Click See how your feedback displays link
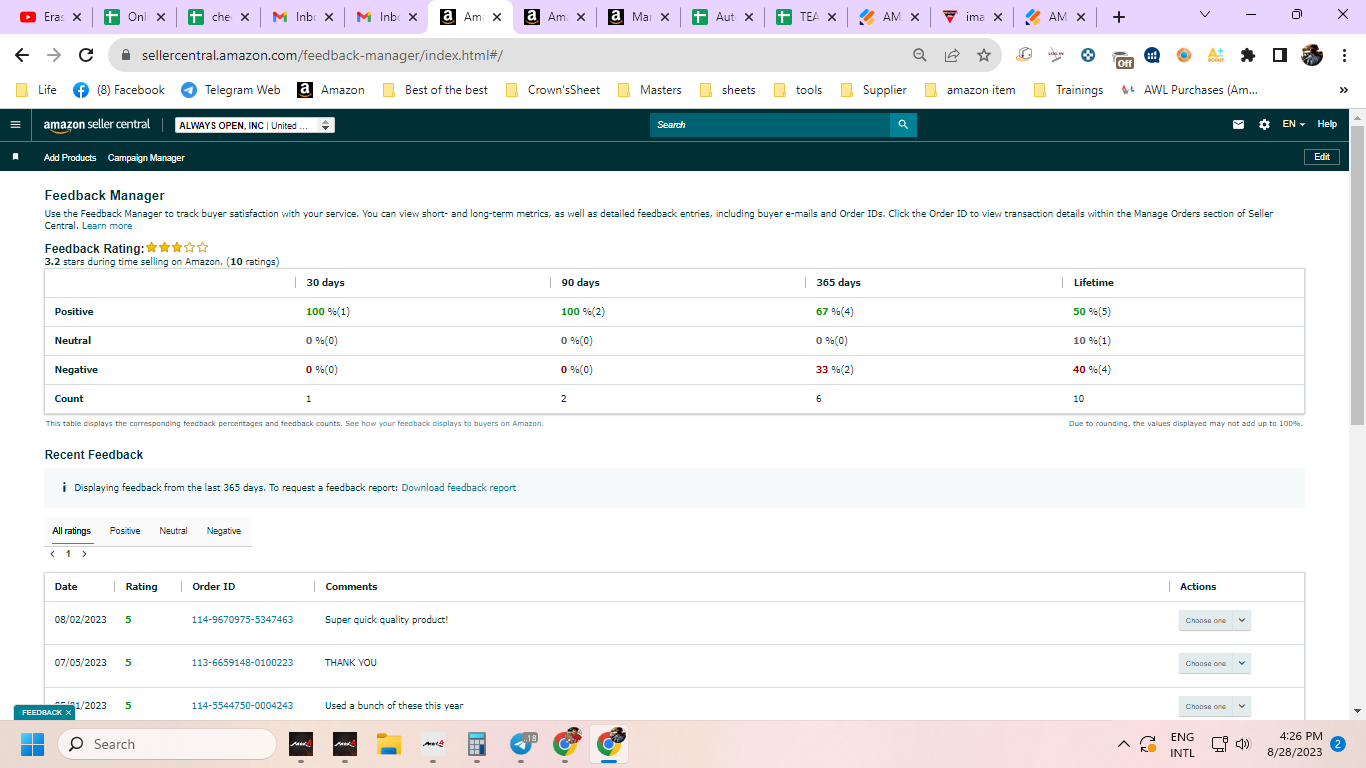 444,424
